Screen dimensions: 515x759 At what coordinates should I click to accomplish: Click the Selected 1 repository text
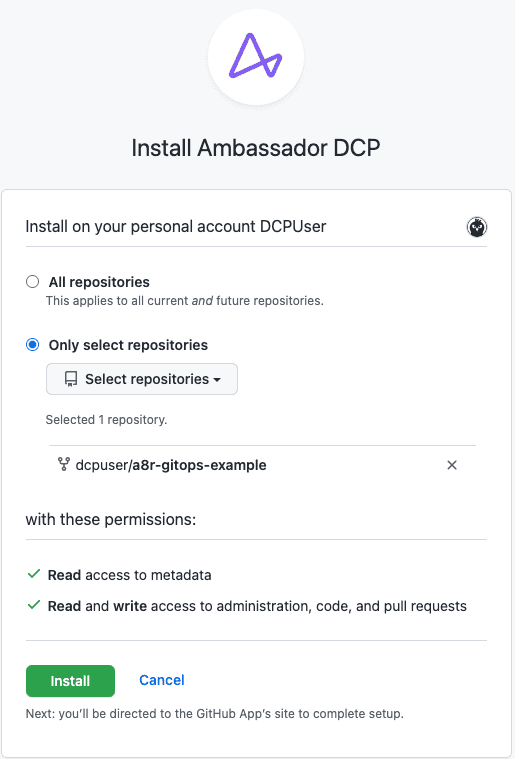tap(106, 420)
